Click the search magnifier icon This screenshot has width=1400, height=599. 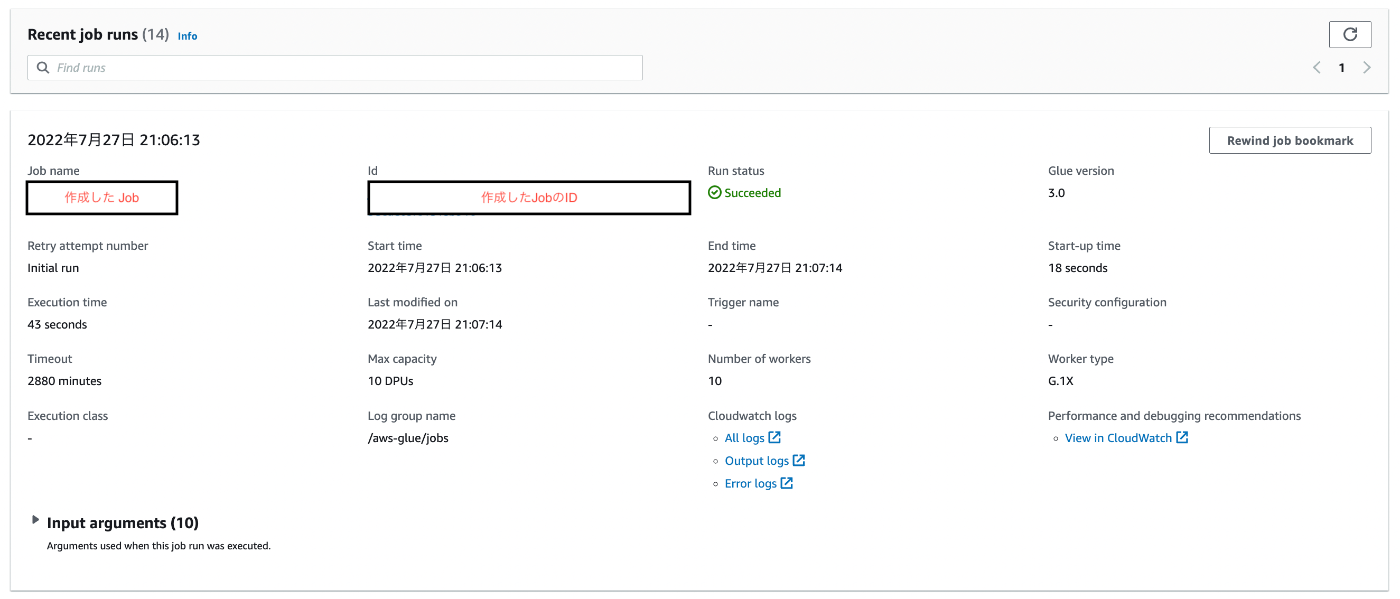(x=42, y=68)
